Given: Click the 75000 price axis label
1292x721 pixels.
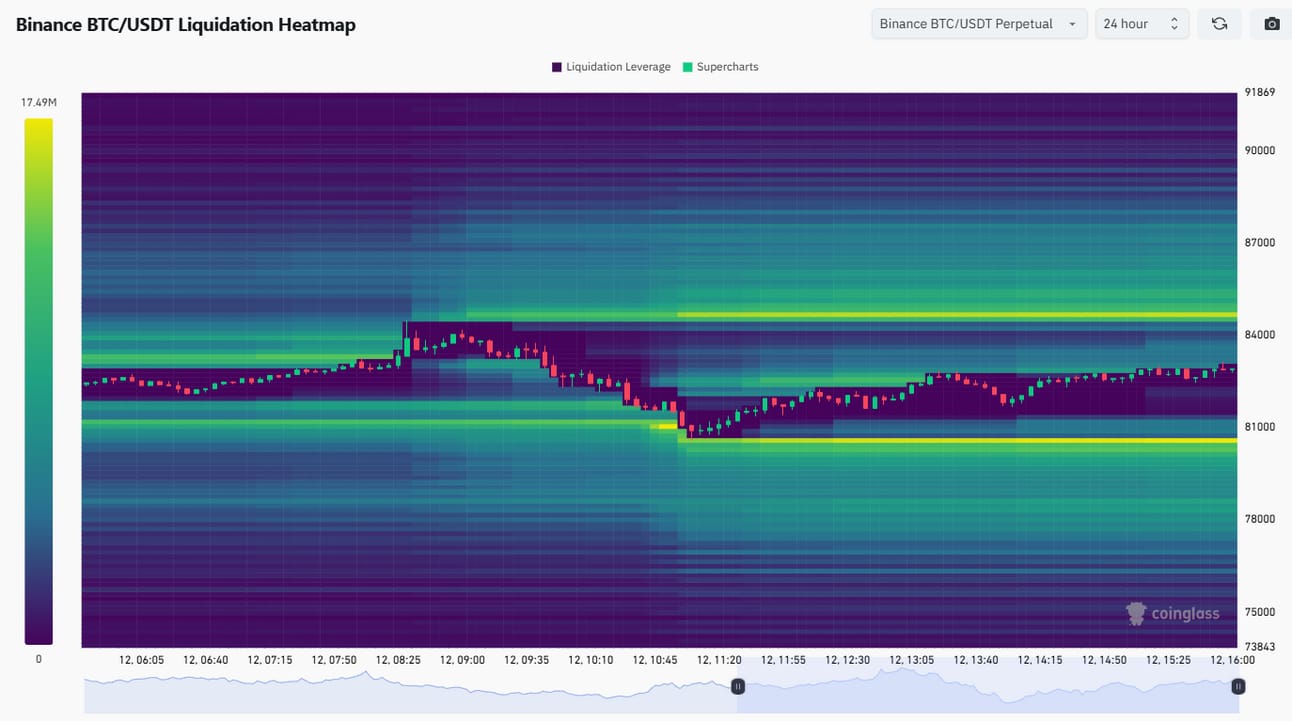Looking at the screenshot, I should [1259, 612].
